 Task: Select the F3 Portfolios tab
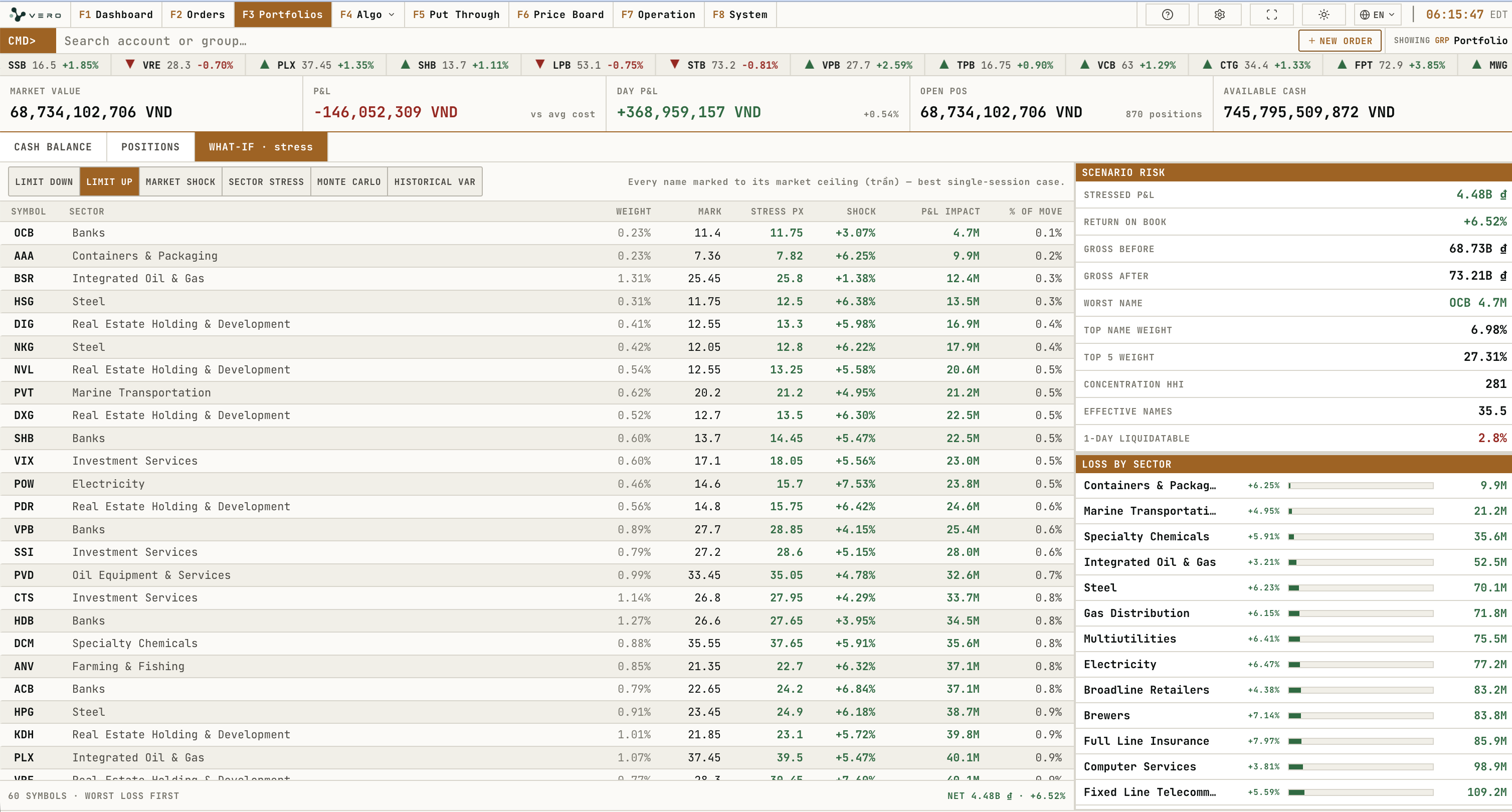tap(282, 15)
